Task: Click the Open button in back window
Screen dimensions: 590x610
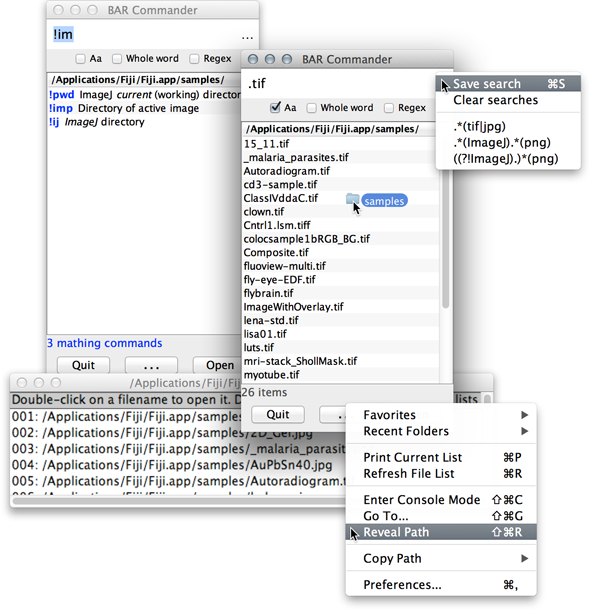Action: pos(220,365)
